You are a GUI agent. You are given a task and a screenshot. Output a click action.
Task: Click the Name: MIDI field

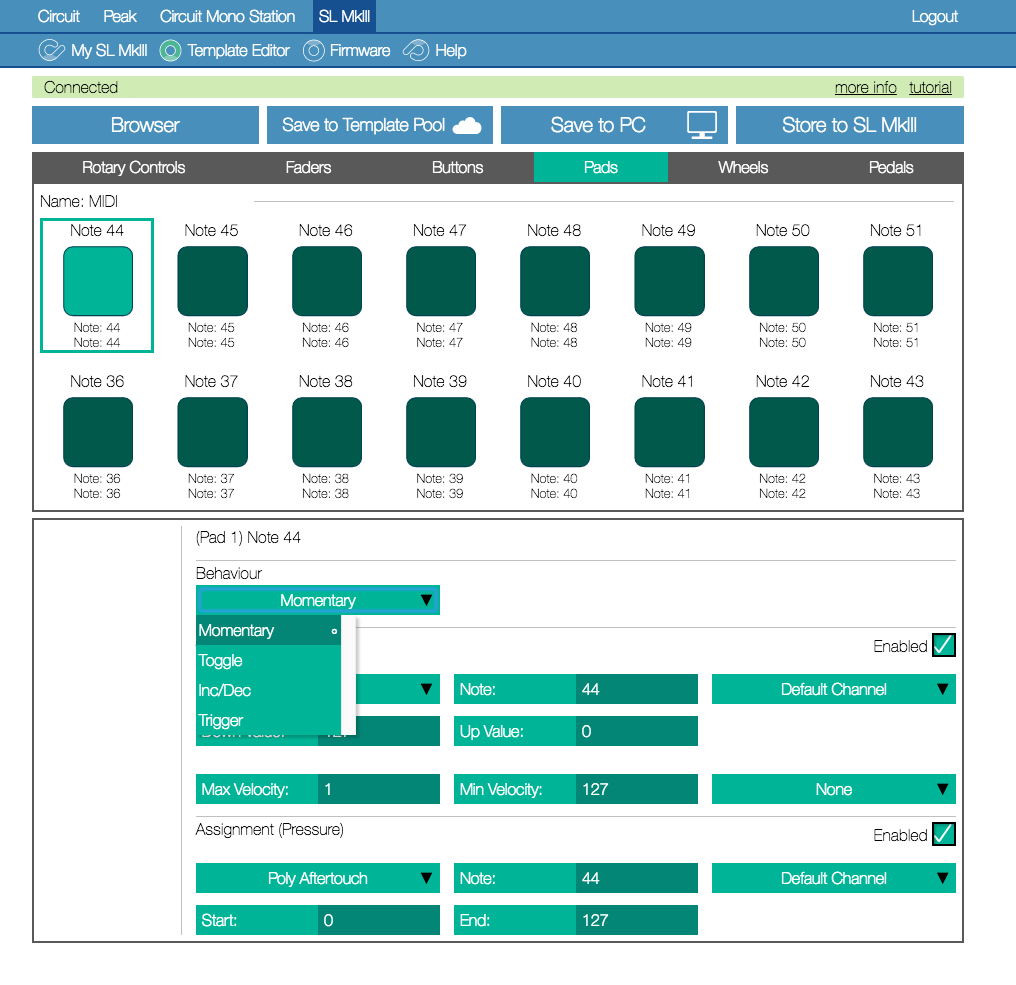[78, 202]
